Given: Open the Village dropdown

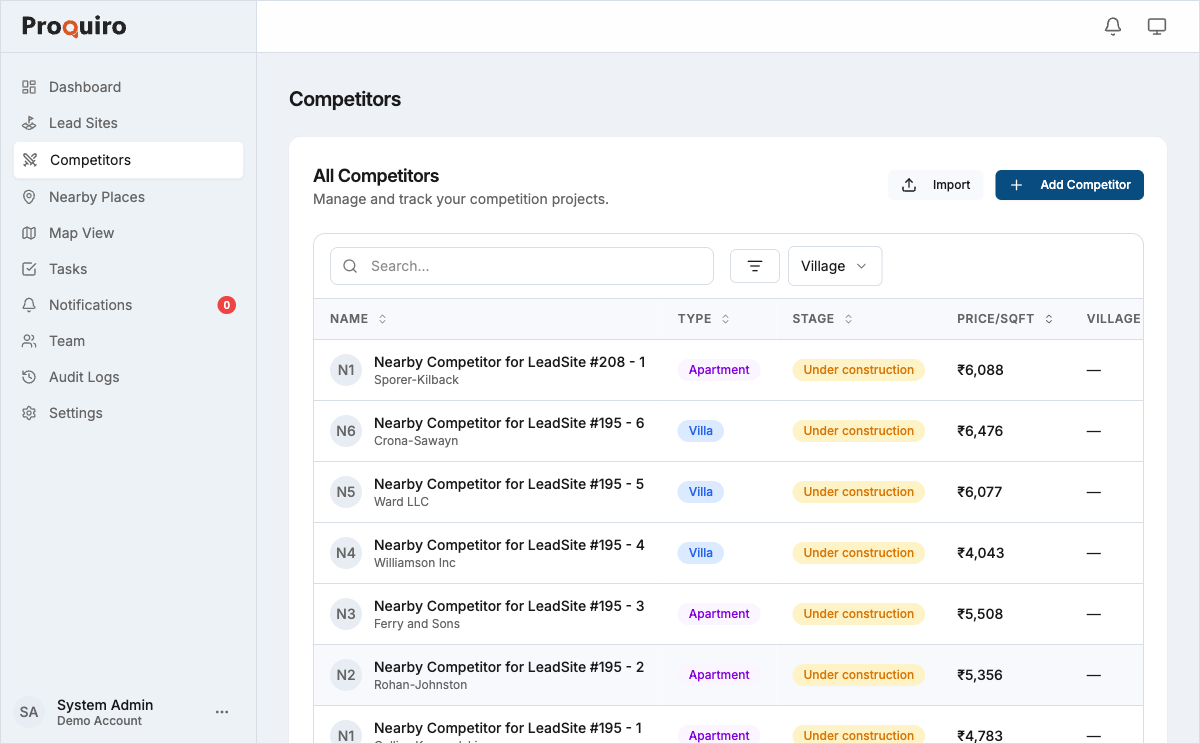Looking at the screenshot, I should [835, 266].
